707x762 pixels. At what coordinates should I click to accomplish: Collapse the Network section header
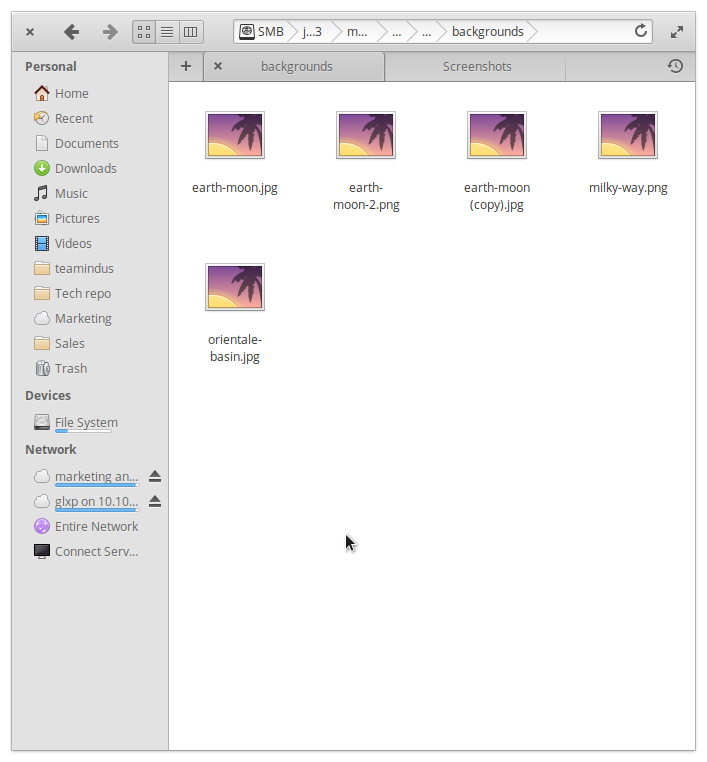coord(51,450)
